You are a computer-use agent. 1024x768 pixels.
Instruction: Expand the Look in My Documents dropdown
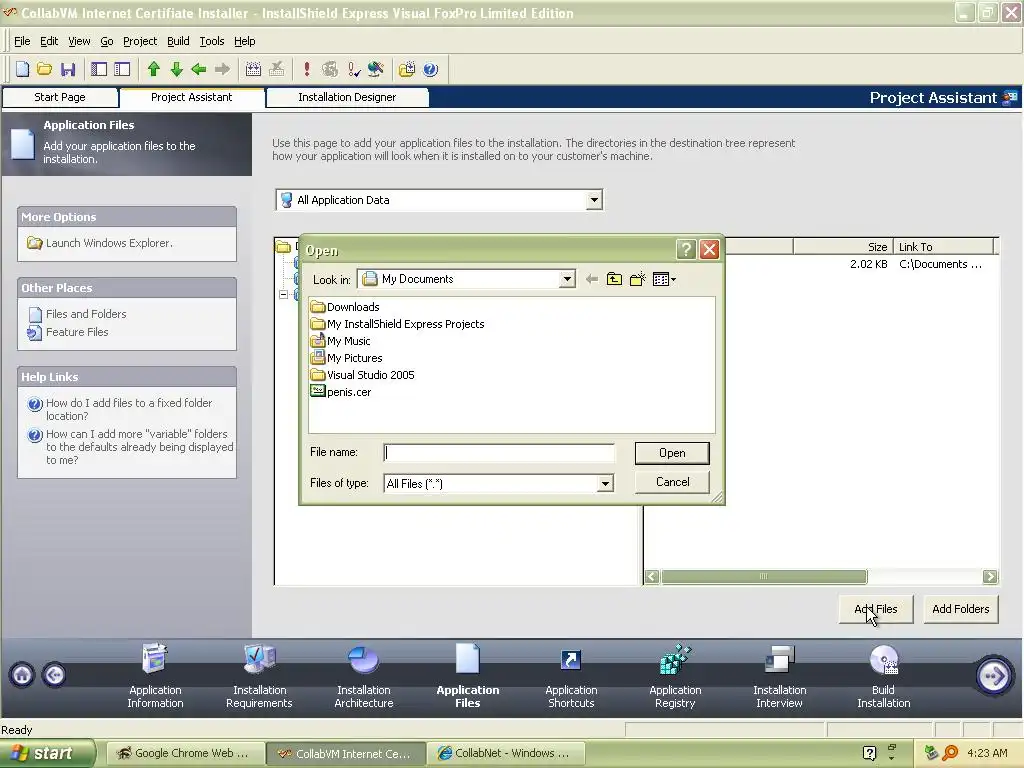[567, 280]
